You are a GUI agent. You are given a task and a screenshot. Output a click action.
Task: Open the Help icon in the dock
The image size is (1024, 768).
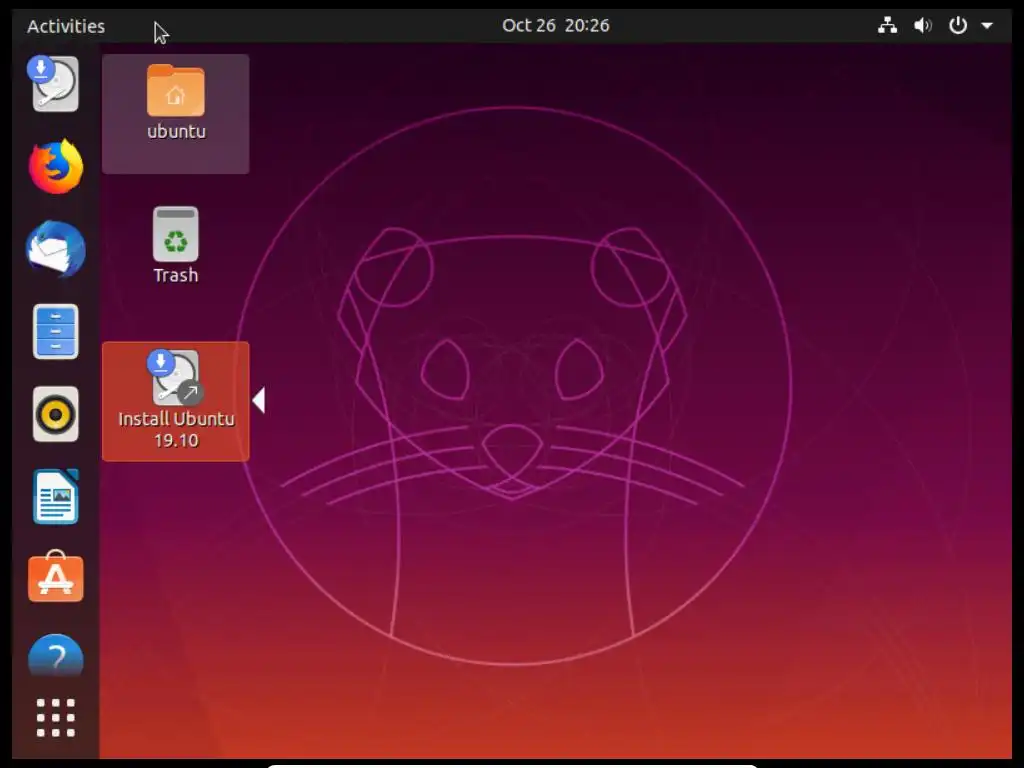point(56,655)
